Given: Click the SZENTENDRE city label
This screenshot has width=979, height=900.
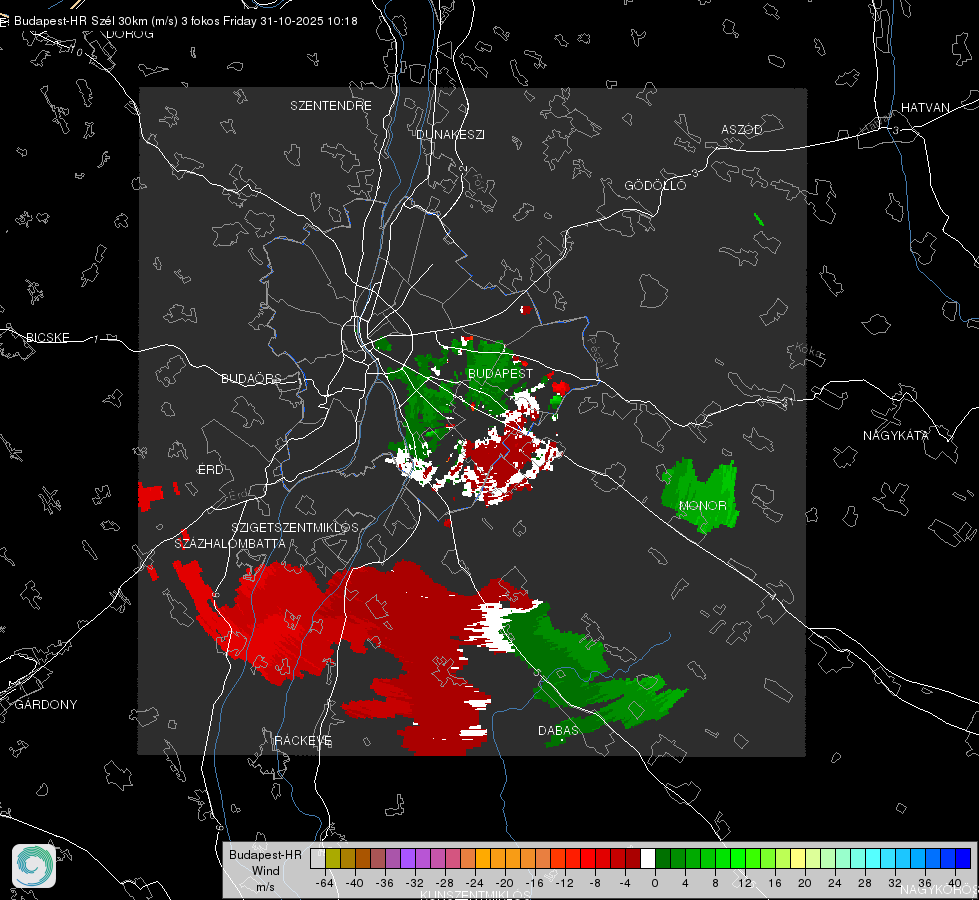Looking at the screenshot, I should (x=331, y=106).
